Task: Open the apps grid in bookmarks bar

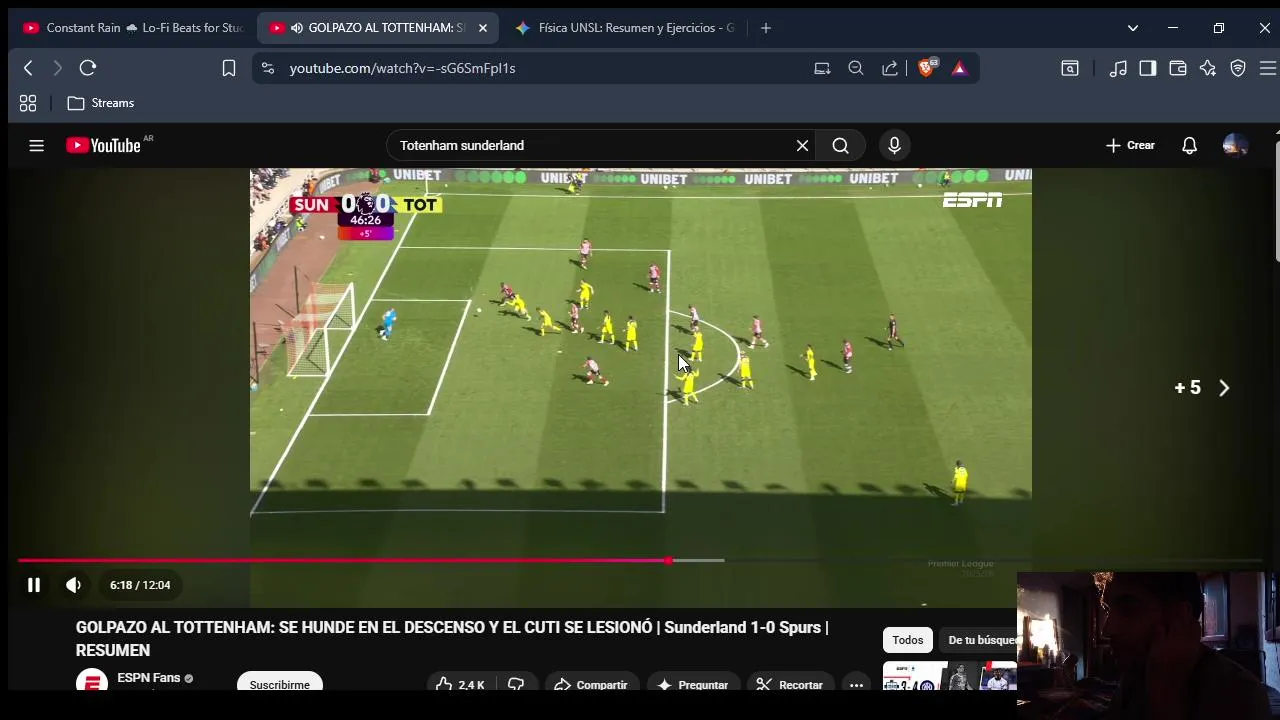Action: pos(28,103)
